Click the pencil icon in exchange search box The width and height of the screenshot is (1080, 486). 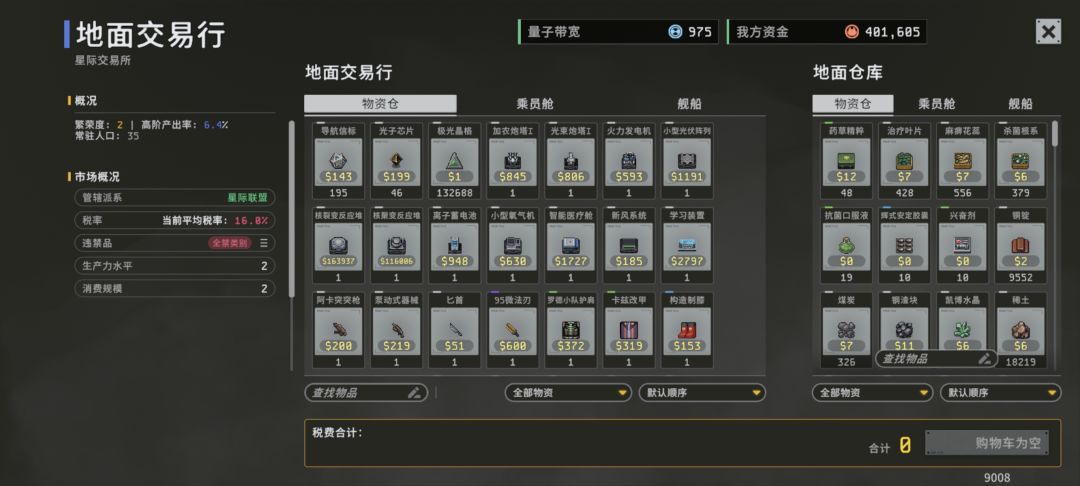[414, 393]
